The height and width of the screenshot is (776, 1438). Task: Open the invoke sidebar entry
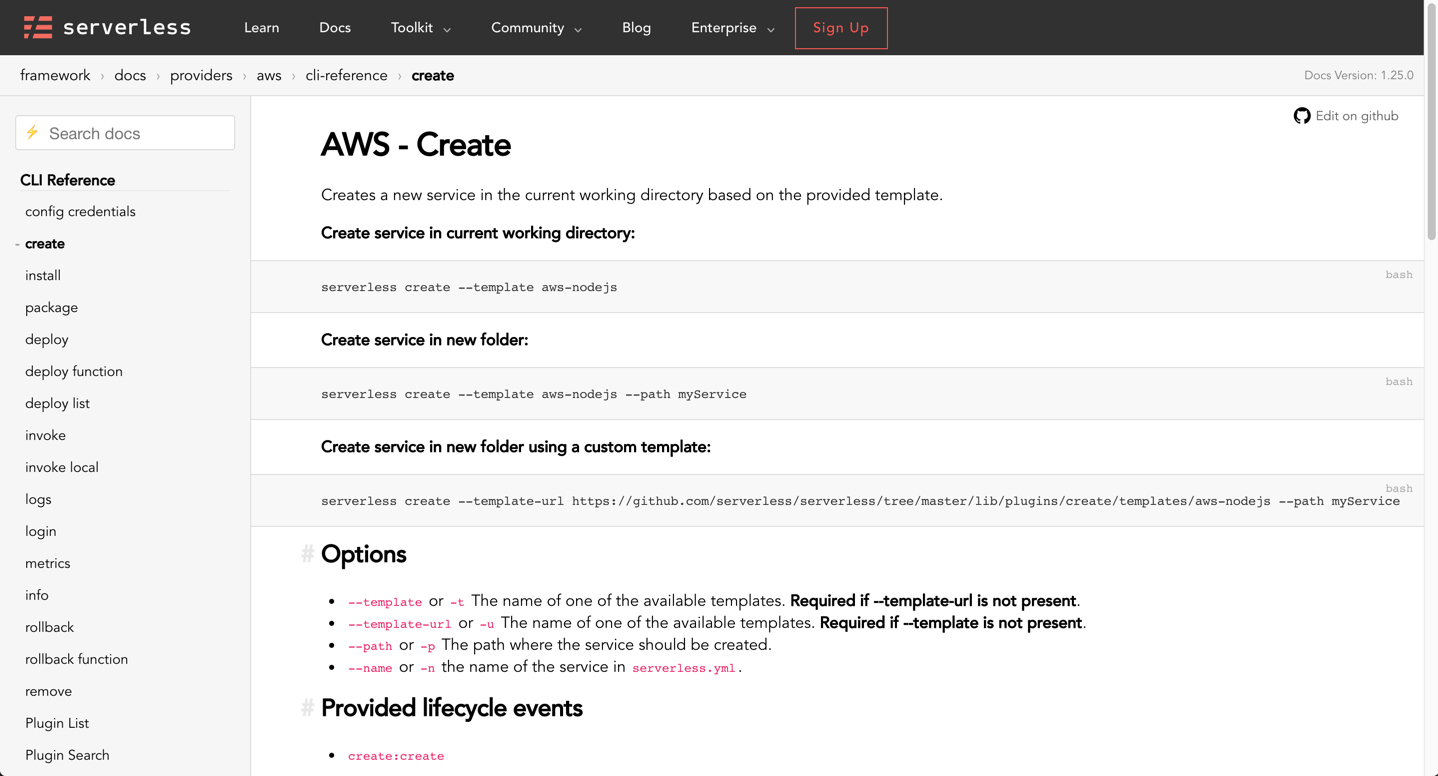[45, 436]
